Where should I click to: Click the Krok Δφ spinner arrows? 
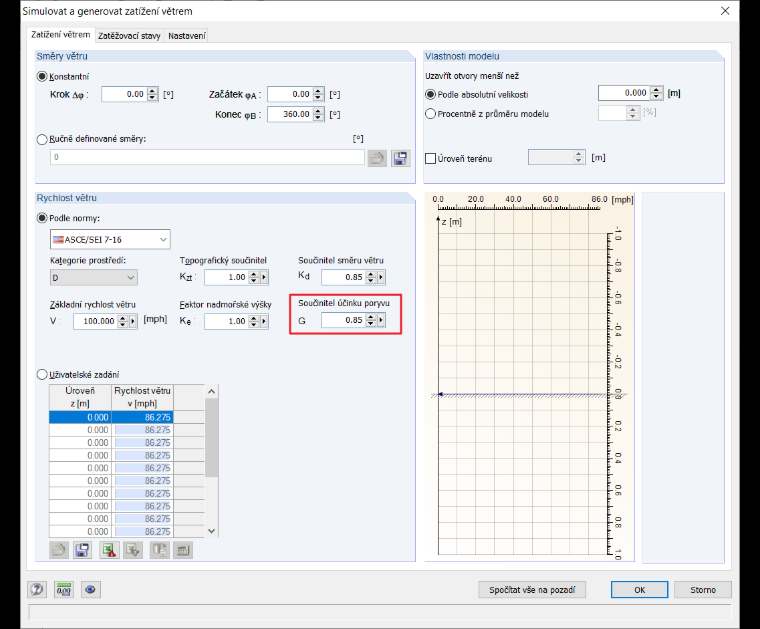click(x=153, y=94)
